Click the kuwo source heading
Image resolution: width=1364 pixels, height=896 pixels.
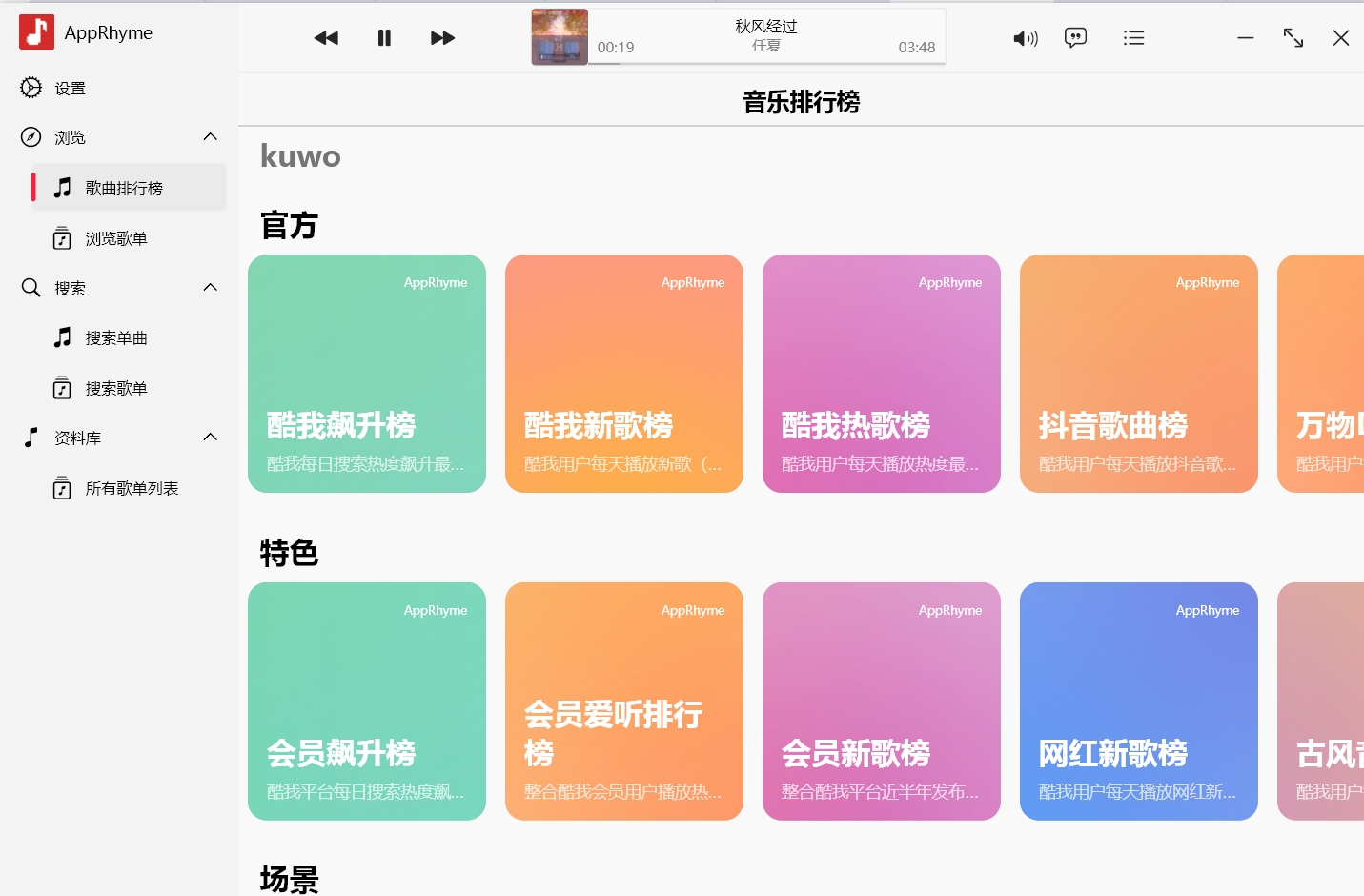(300, 156)
